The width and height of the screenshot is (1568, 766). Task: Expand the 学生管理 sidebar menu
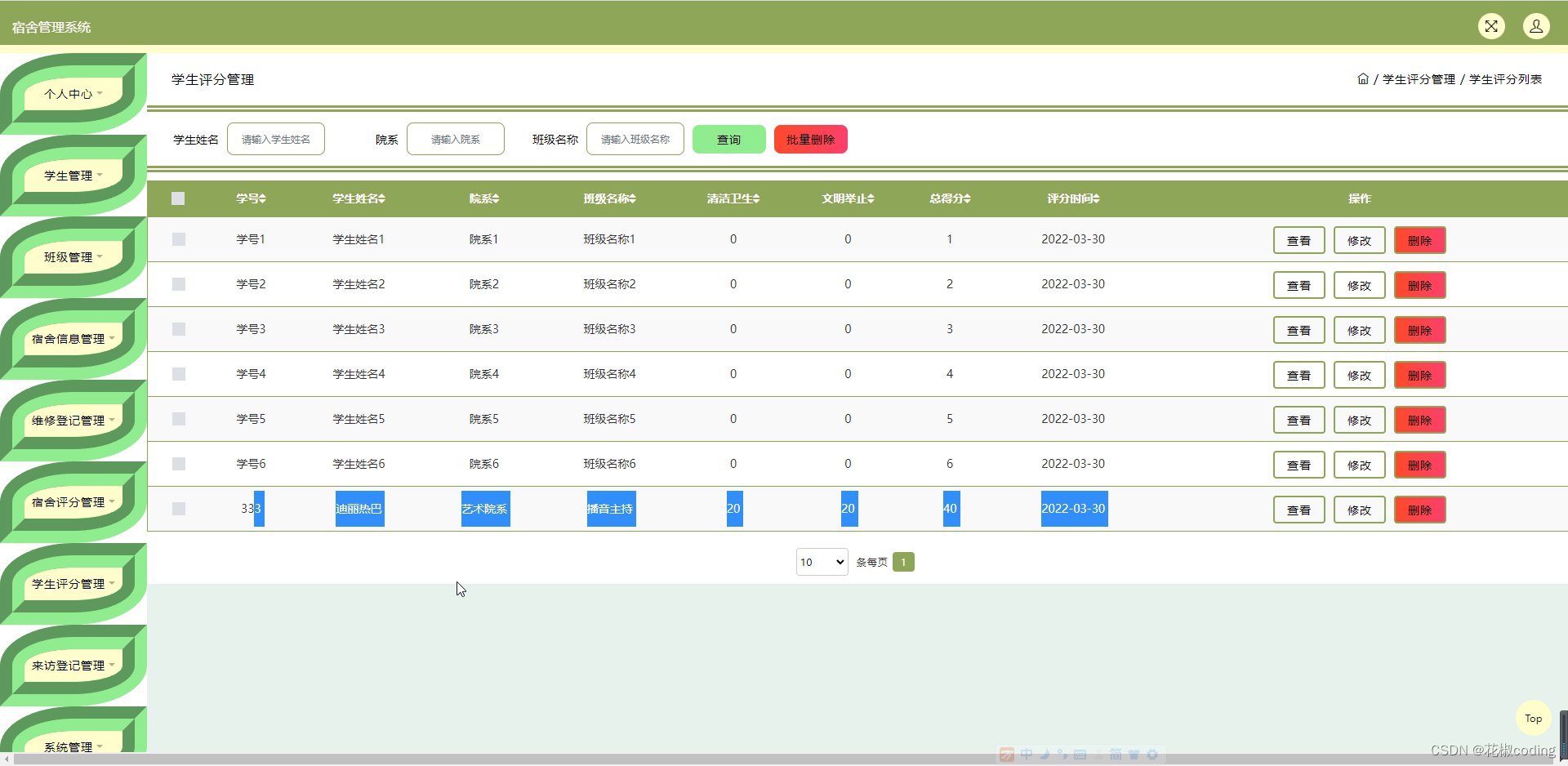(72, 174)
